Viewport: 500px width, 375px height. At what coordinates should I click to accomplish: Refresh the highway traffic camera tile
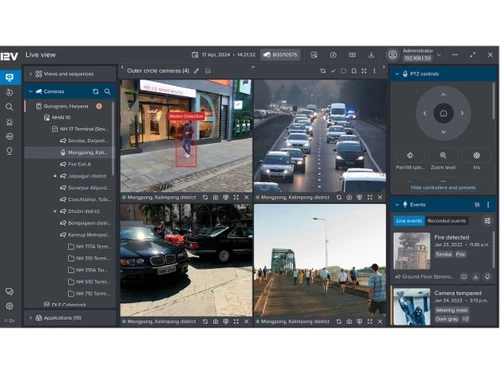tap(339, 197)
